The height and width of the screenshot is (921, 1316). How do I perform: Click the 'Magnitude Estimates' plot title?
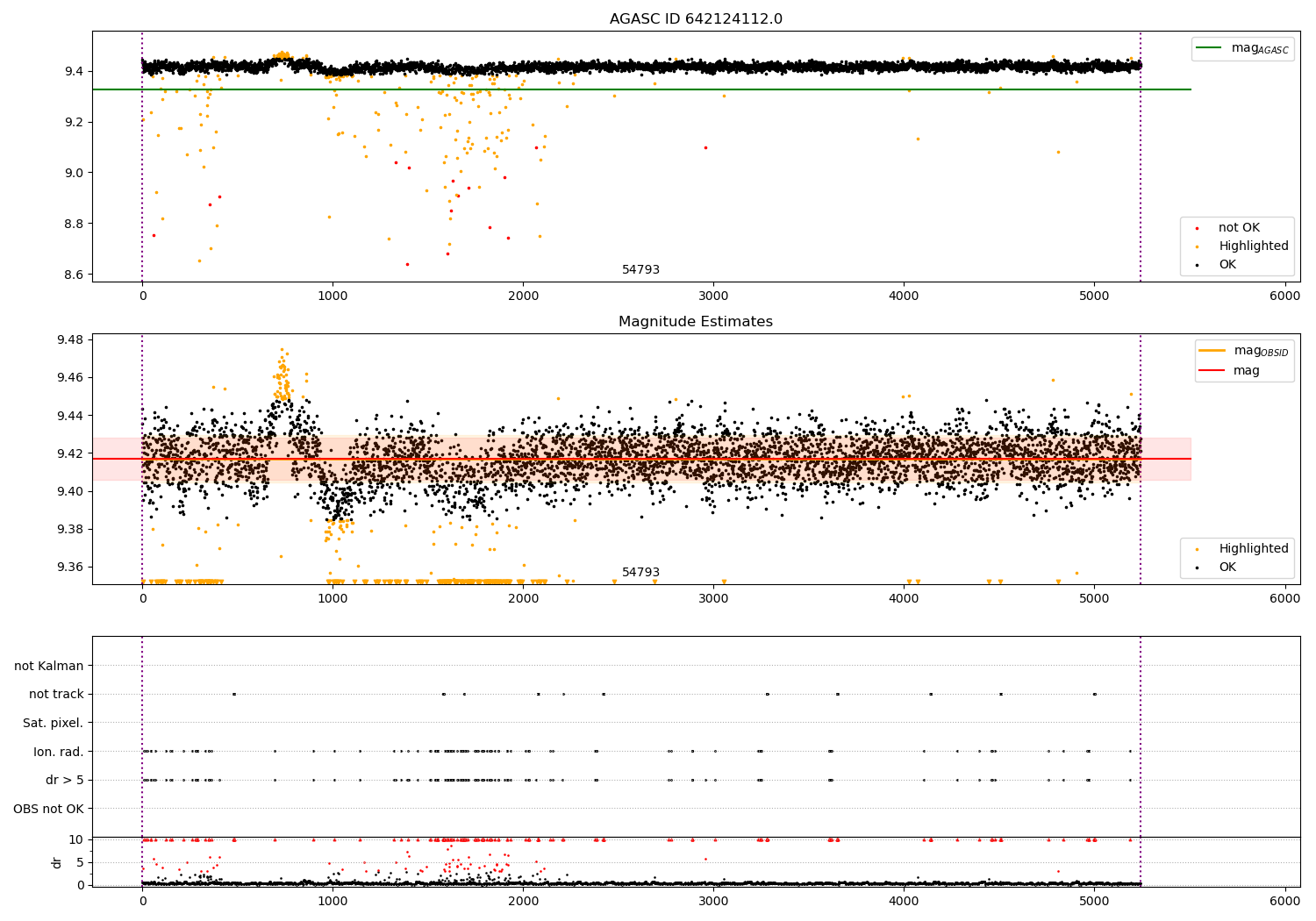[x=696, y=322]
